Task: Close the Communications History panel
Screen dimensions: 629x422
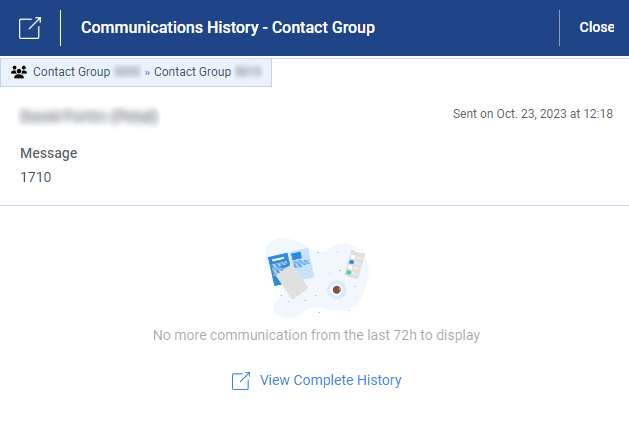Action: (597, 27)
